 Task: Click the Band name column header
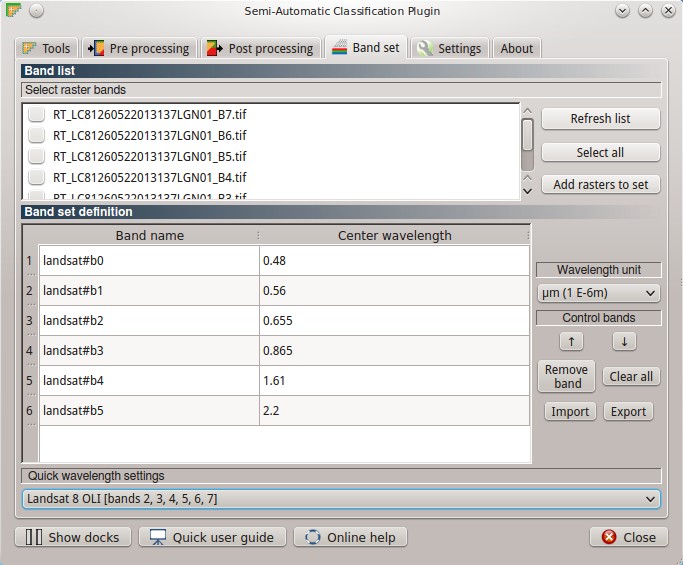149,236
